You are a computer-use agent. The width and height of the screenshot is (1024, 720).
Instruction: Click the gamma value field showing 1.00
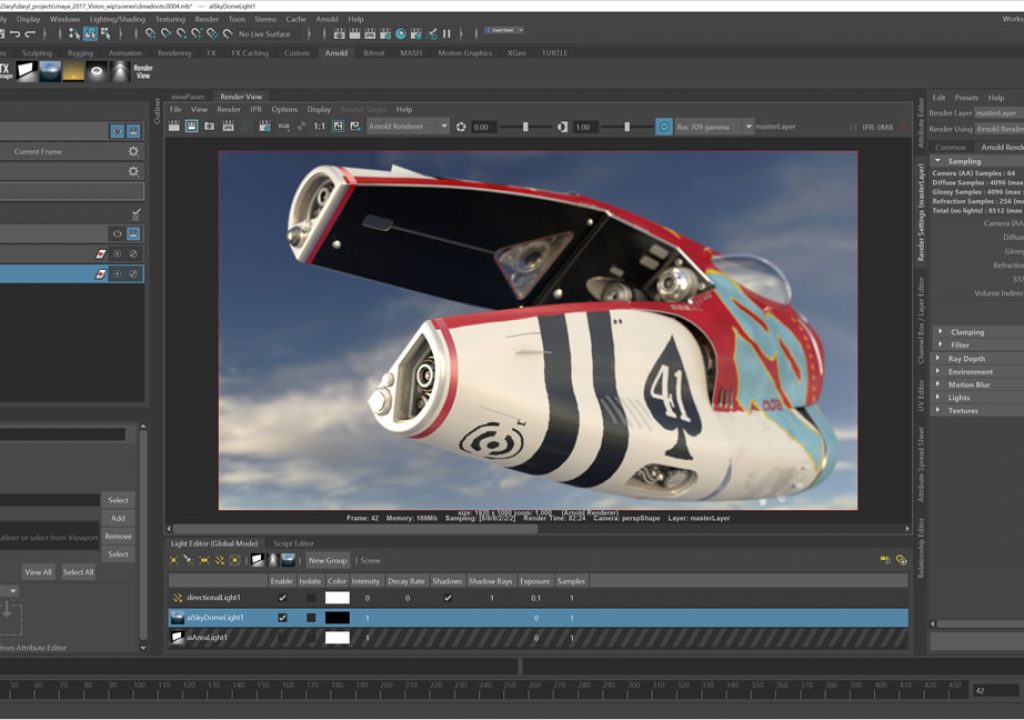pyautogui.click(x=586, y=127)
